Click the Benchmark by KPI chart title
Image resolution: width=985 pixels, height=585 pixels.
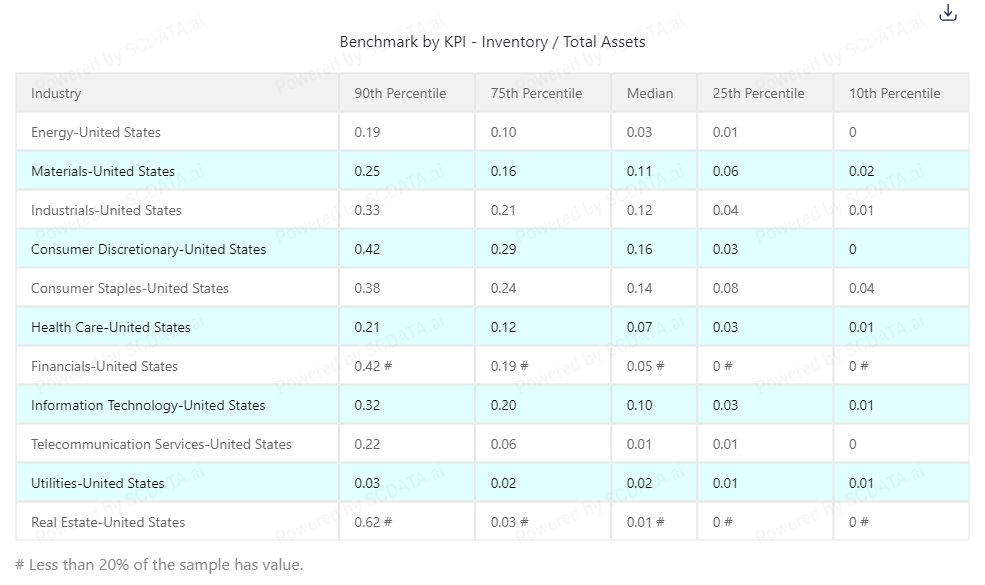492,42
